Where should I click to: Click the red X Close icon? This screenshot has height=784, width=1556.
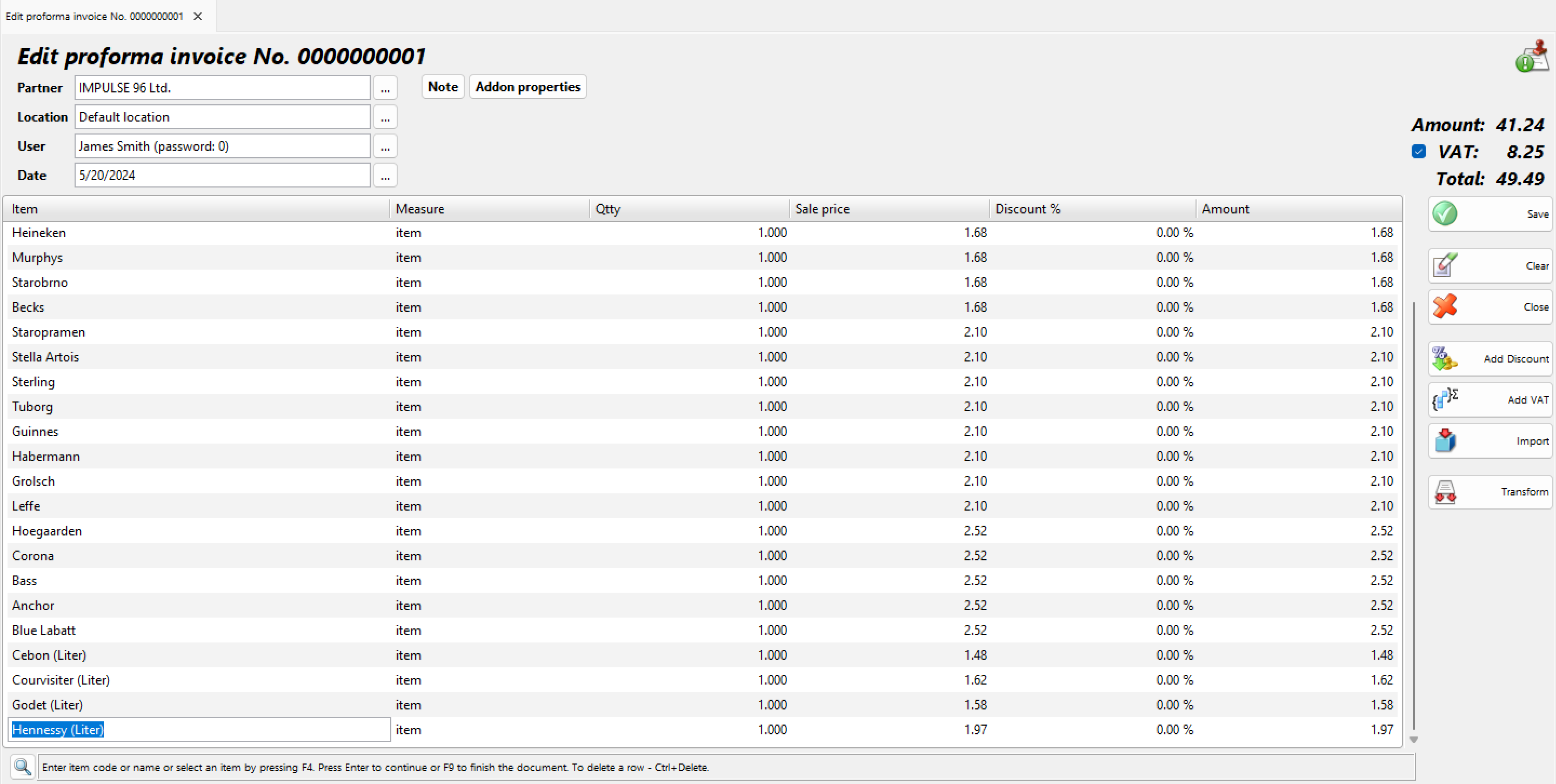point(1445,307)
